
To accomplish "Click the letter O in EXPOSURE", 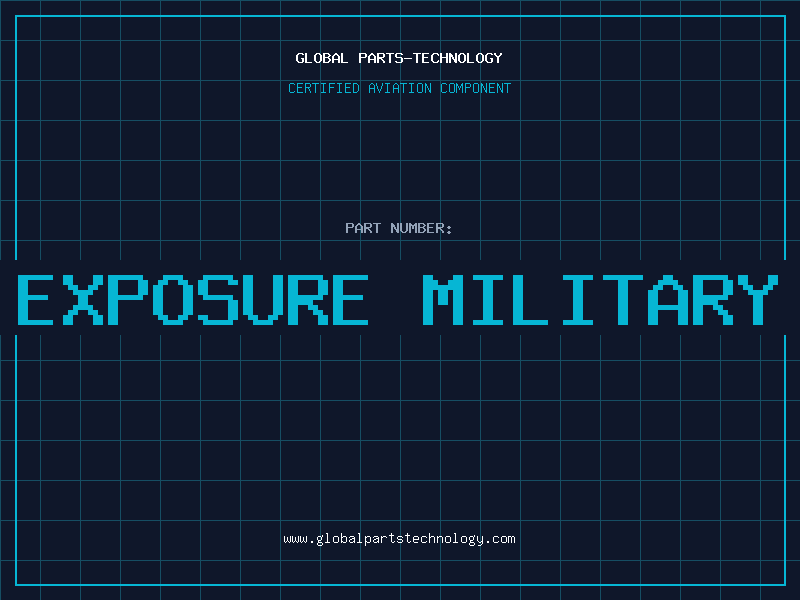I will coord(173,299).
